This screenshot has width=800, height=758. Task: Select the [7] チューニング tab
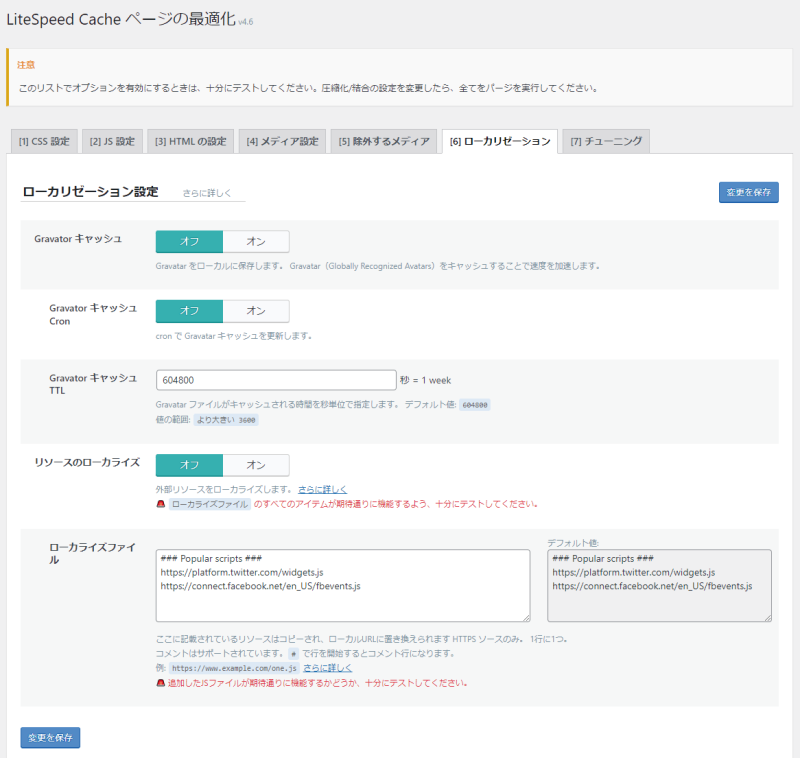click(606, 141)
